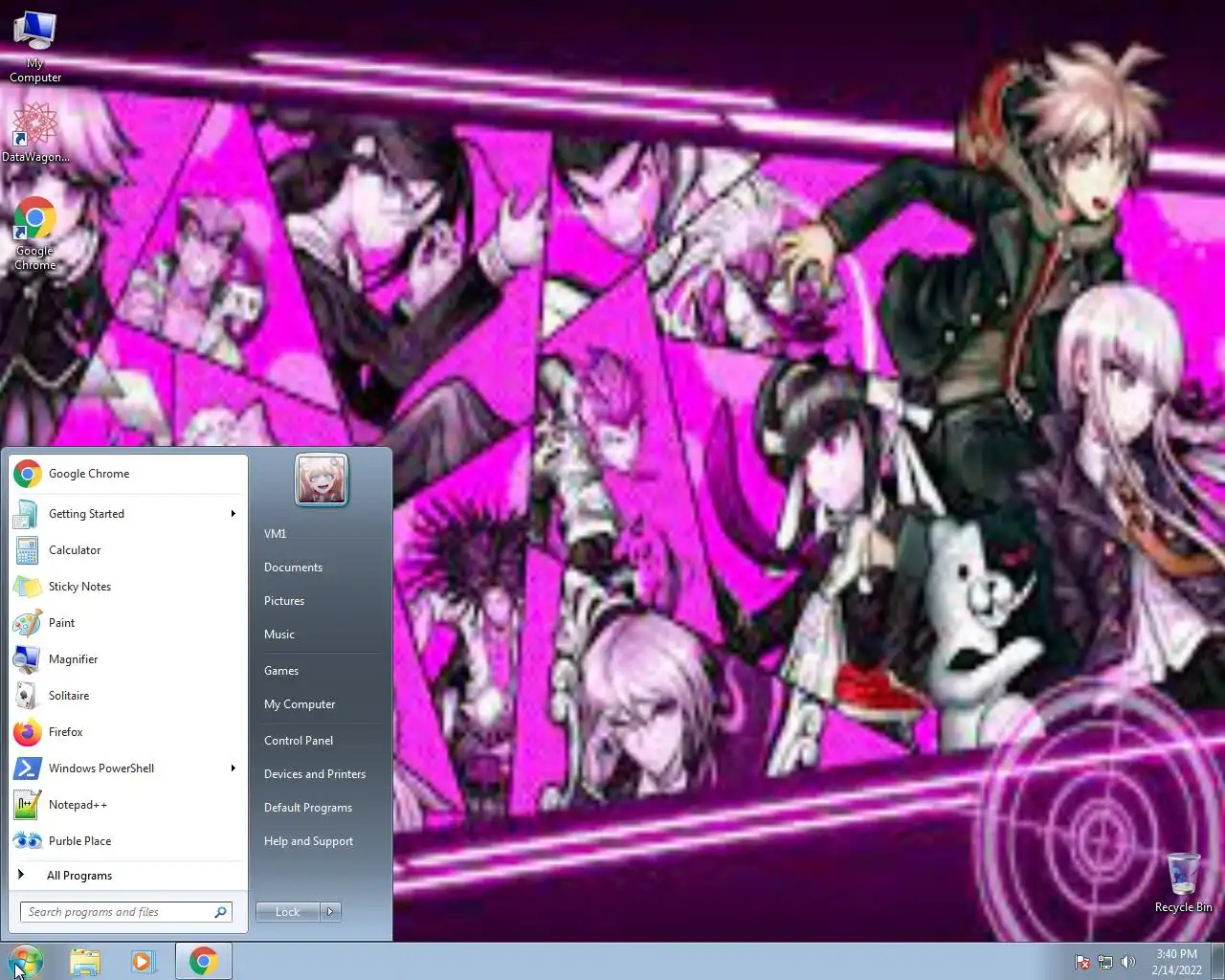Launch Sticky Notes from Start menu
The width and height of the screenshot is (1225, 980).
(128, 587)
